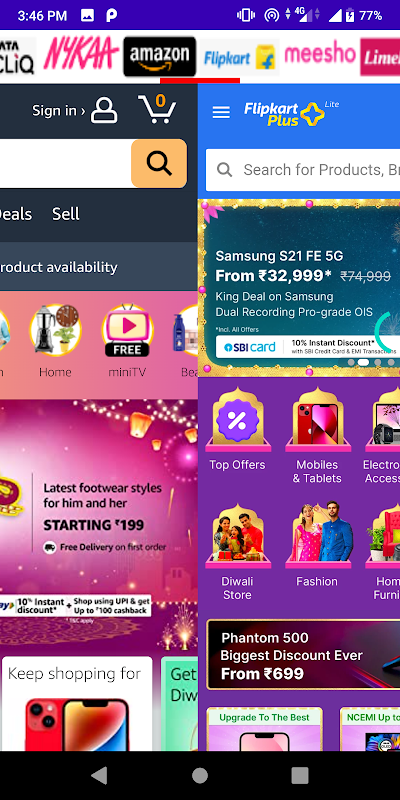Open the Diwali Store category
Screen dimensions: 400x800
[x=238, y=552]
